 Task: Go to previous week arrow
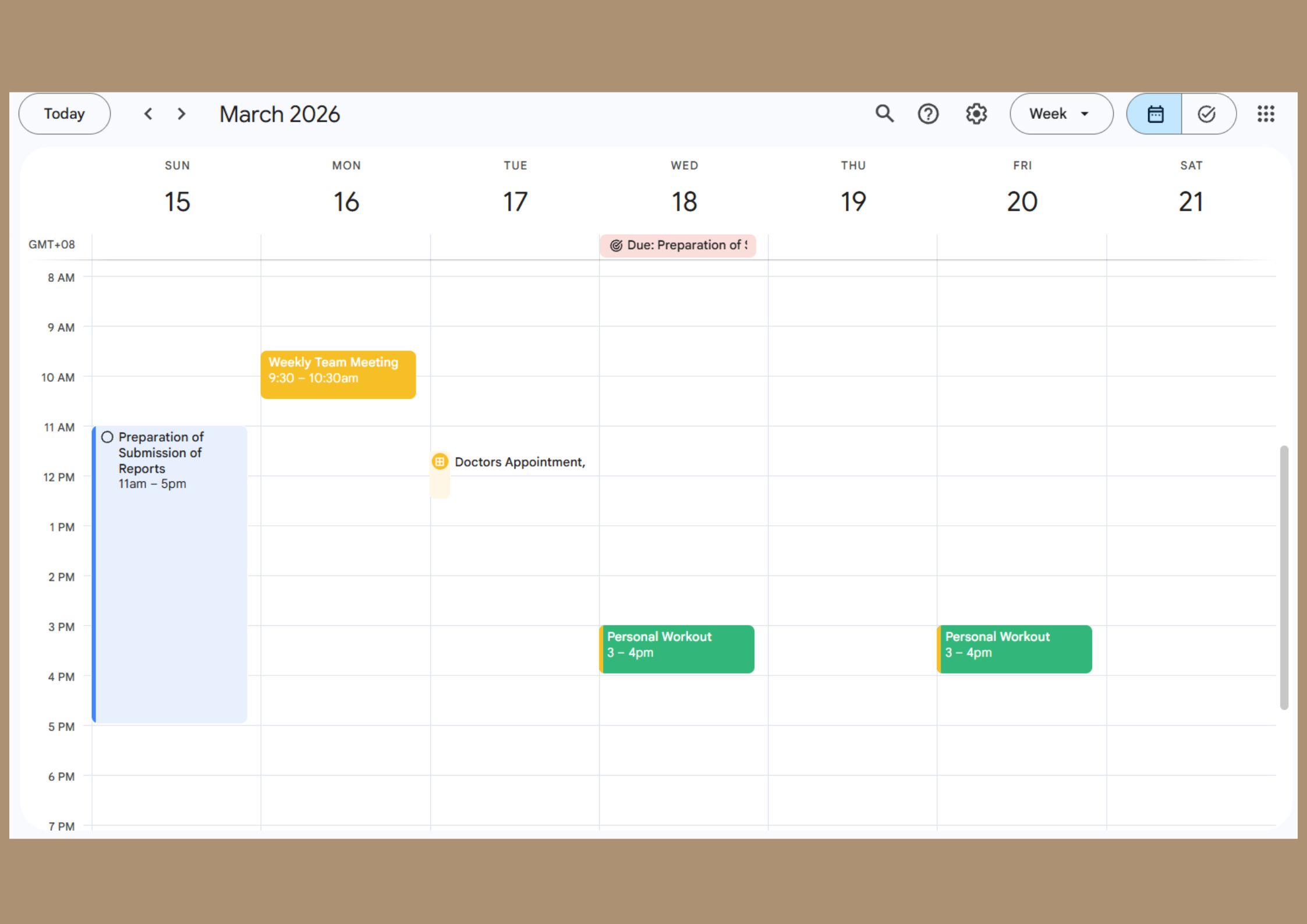tap(148, 114)
